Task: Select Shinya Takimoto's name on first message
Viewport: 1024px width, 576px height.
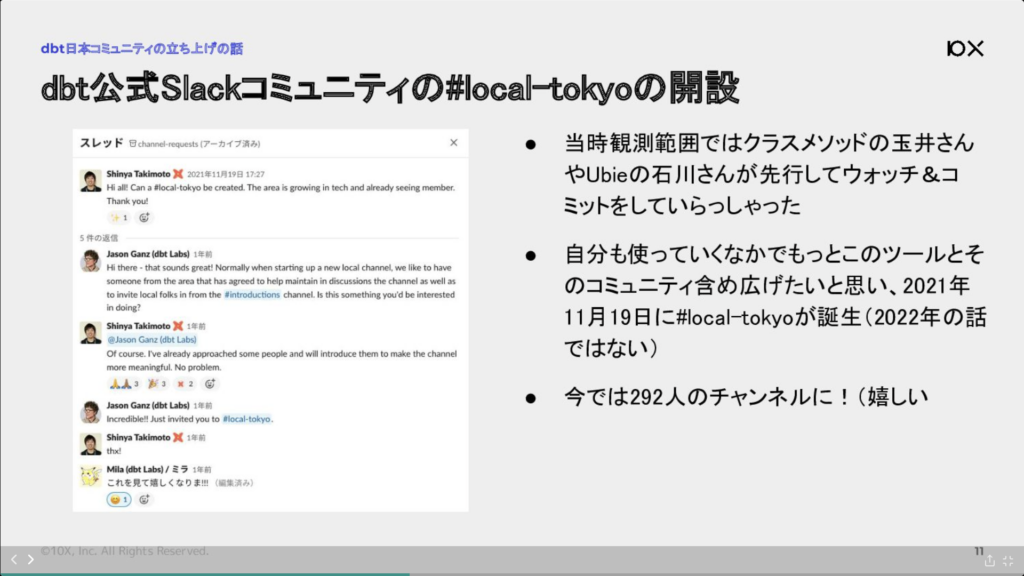Action: [x=138, y=174]
